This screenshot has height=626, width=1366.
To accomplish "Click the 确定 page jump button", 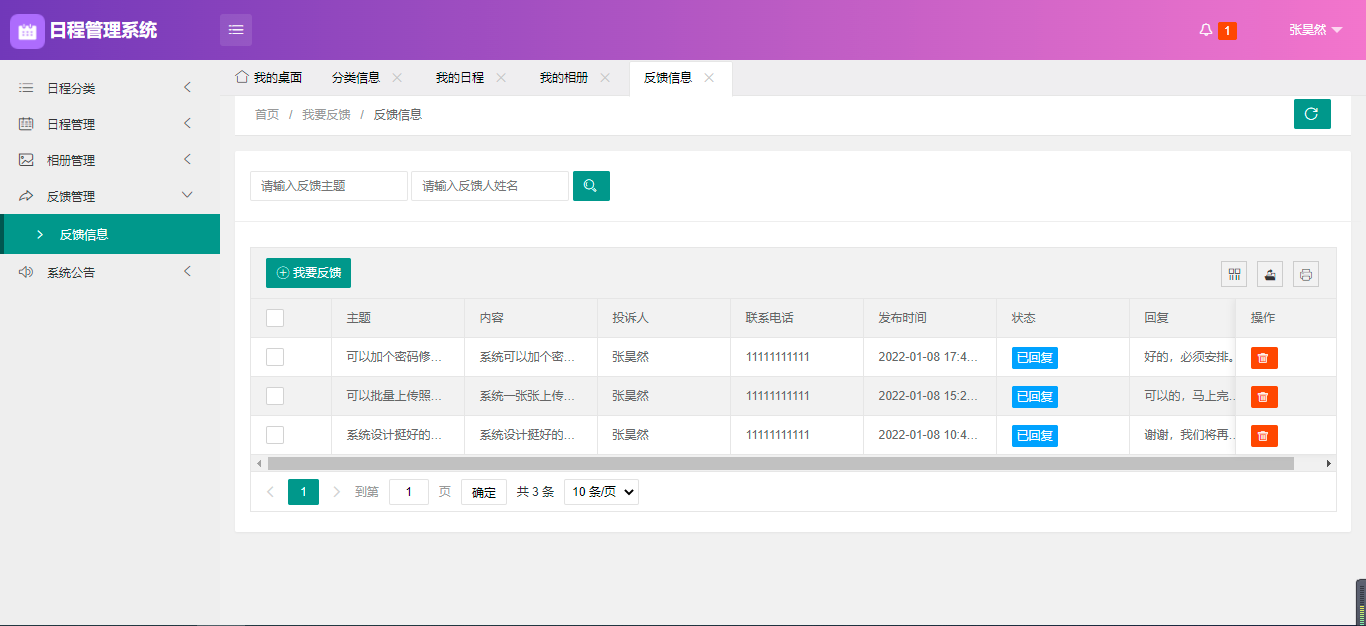I will coord(483,492).
